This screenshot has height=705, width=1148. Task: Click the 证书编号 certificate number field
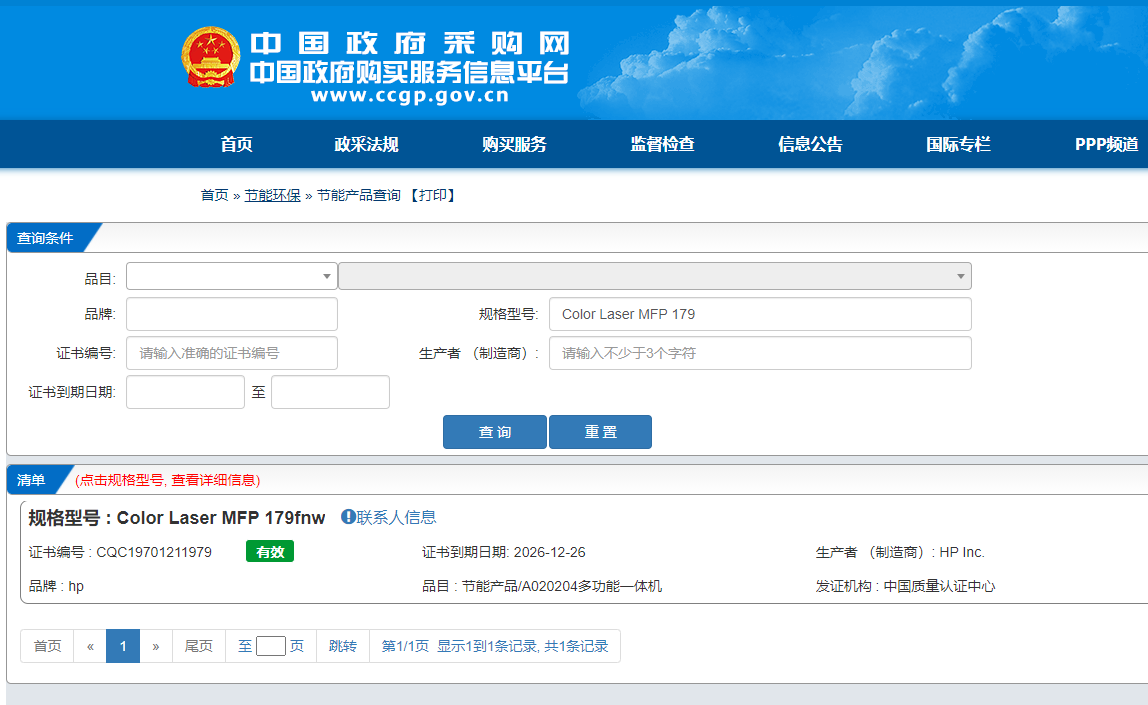(x=231, y=353)
